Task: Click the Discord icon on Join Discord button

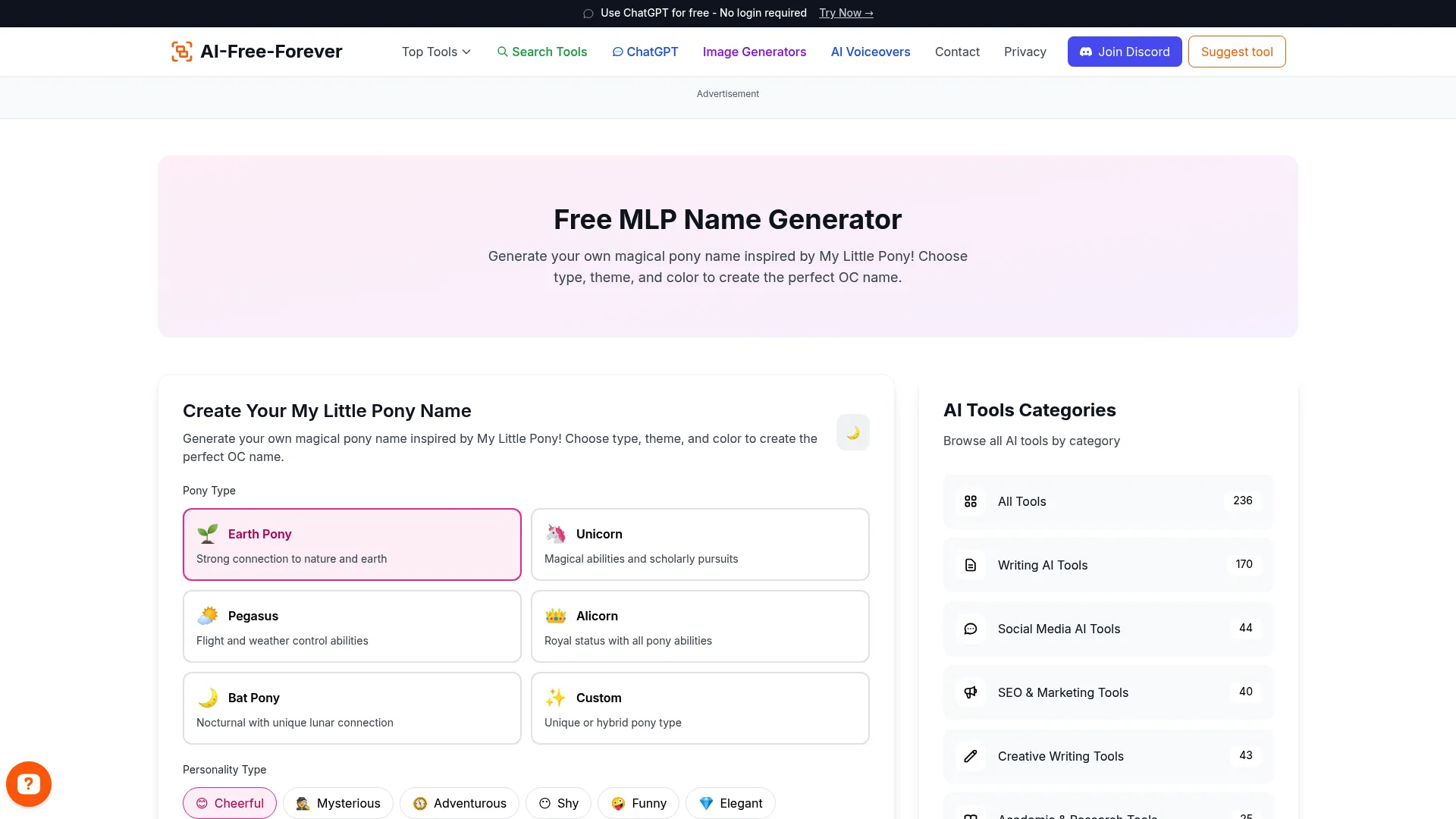Action: coord(1087,52)
